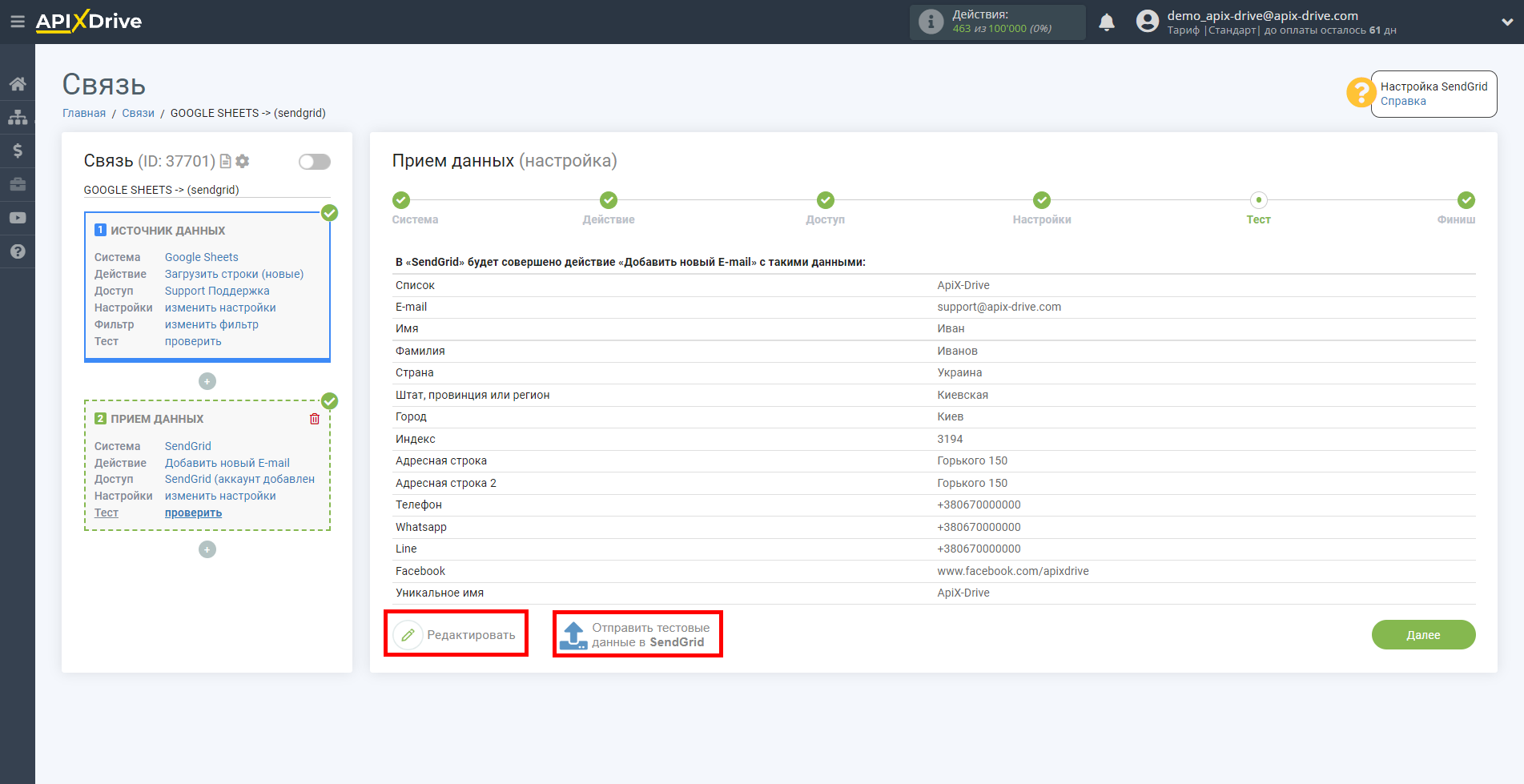Add step plus button below source block
The width and height of the screenshot is (1524, 784).
[x=207, y=381]
